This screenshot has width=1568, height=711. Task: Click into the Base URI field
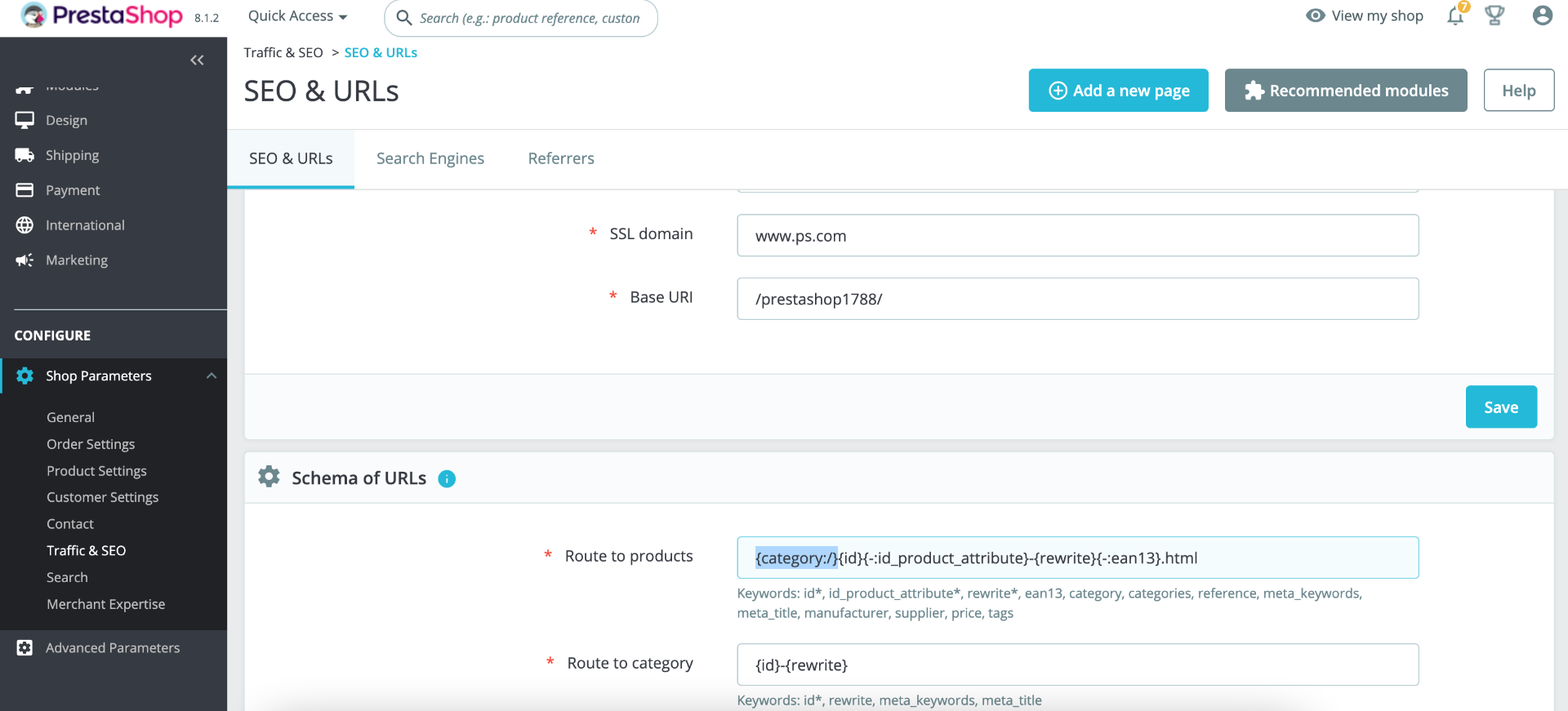(x=1077, y=299)
